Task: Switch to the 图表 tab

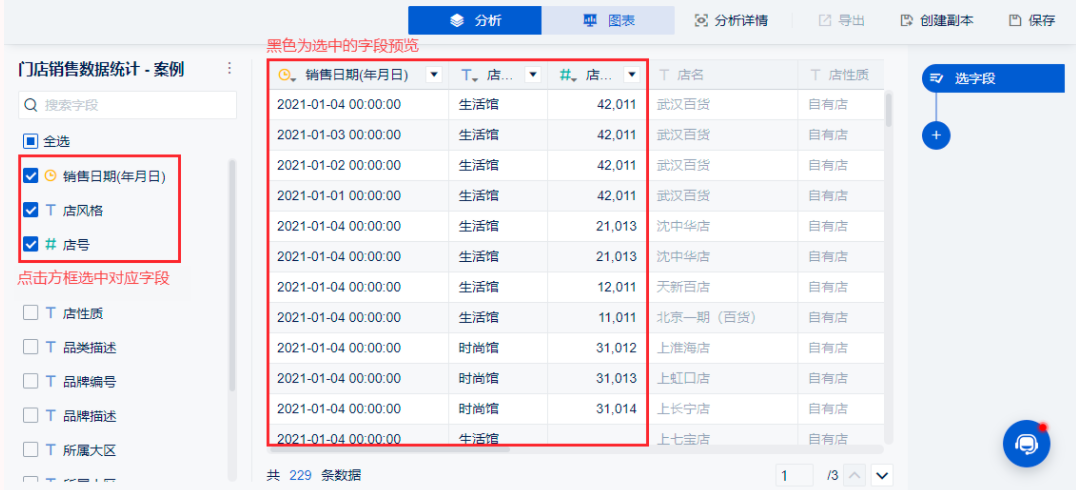Action: coord(608,21)
